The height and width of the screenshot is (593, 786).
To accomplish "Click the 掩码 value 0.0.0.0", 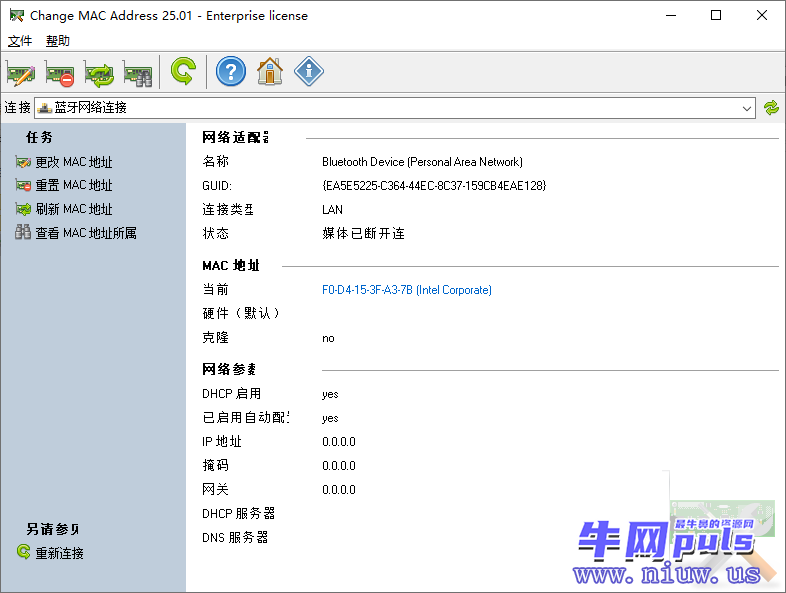I will pyautogui.click(x=339, y=466).
